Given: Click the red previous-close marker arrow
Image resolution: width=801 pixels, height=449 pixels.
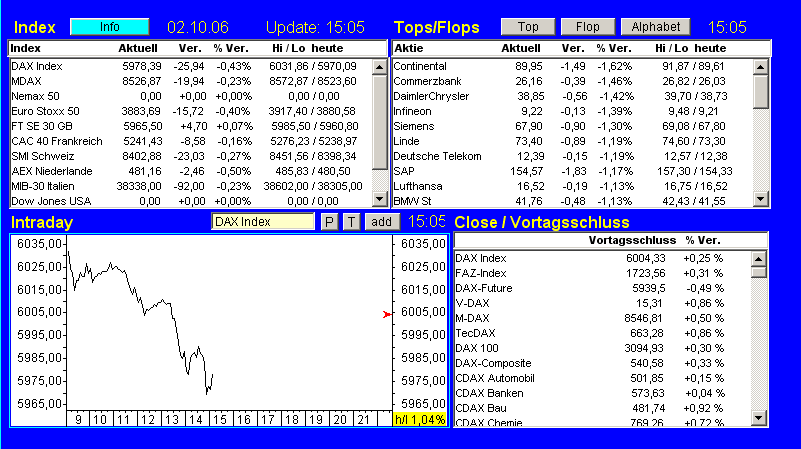Looking at the screenshot, I should [387, 314].
